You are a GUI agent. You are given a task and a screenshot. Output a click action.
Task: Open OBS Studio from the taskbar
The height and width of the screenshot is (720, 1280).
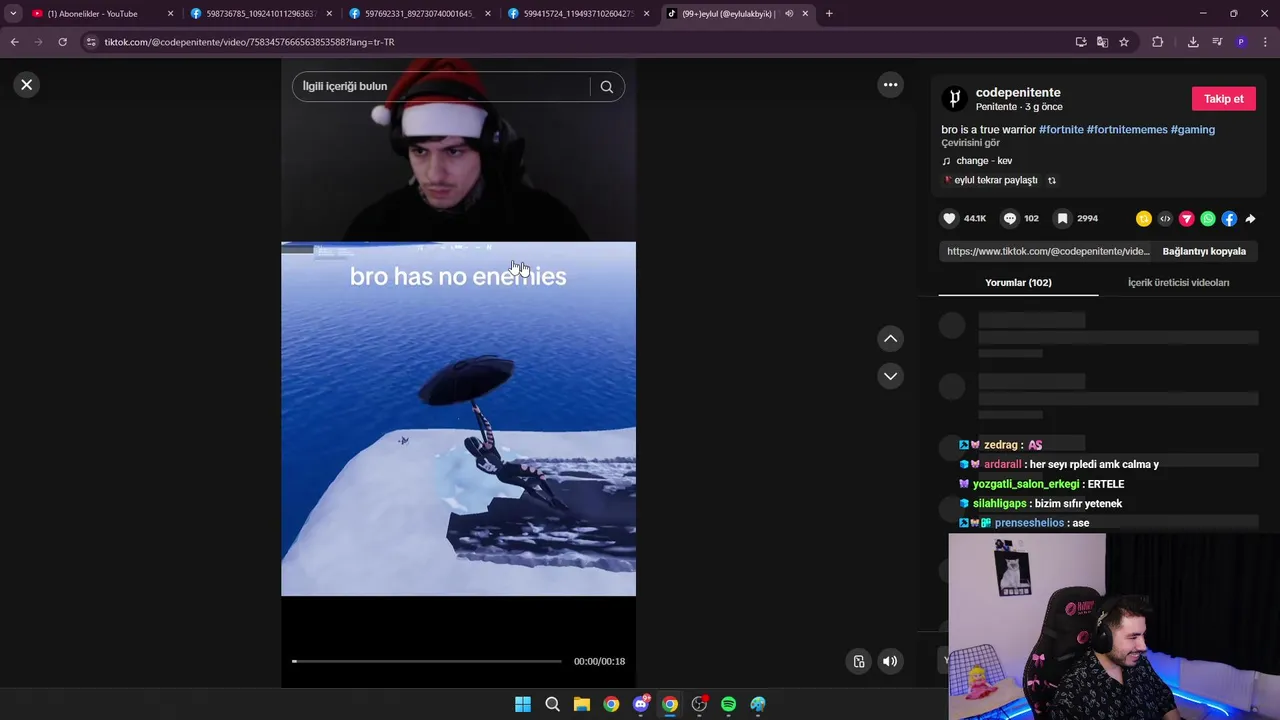[699, 704]
